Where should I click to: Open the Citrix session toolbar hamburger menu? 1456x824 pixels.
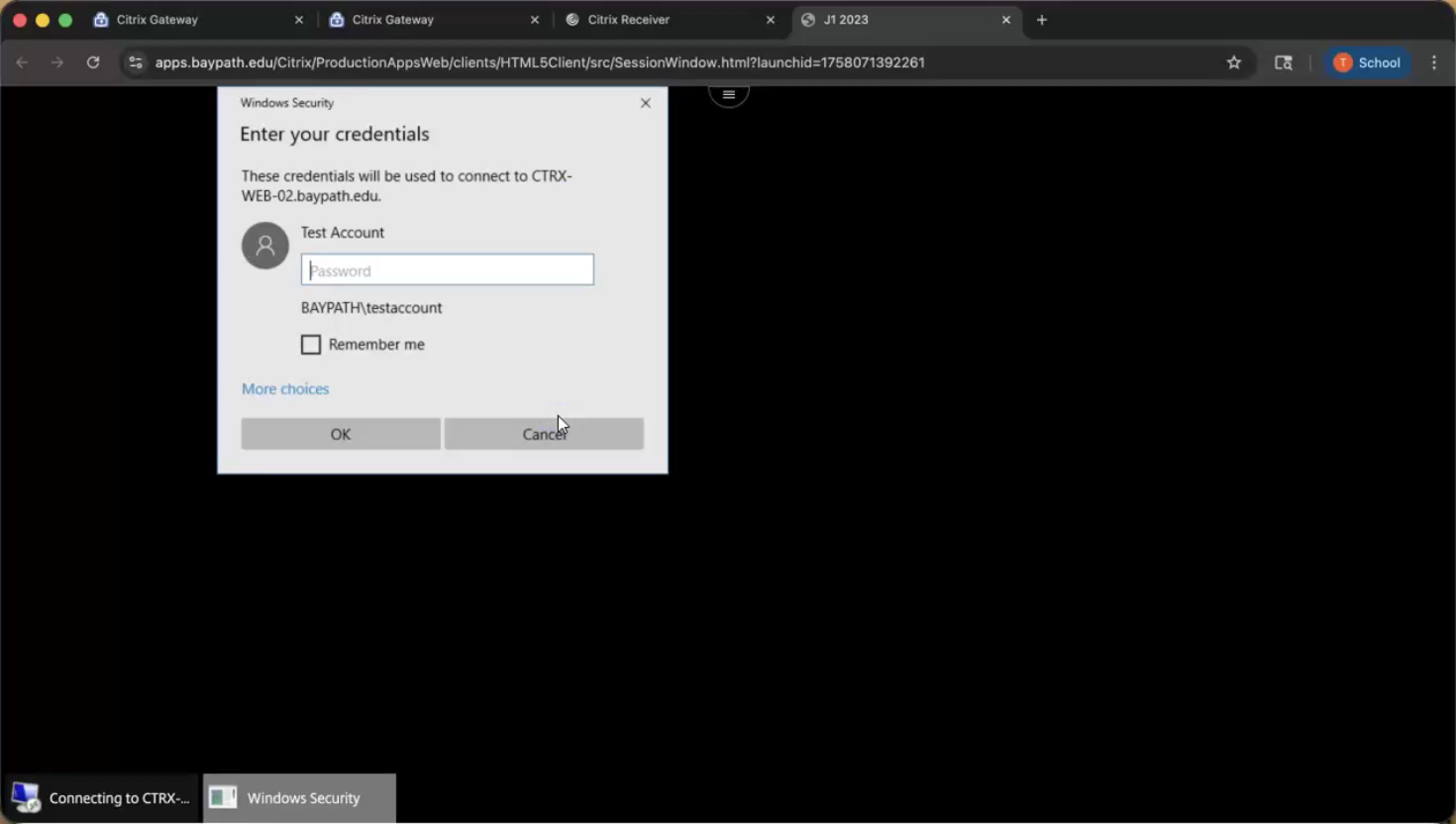pos(728,95)
